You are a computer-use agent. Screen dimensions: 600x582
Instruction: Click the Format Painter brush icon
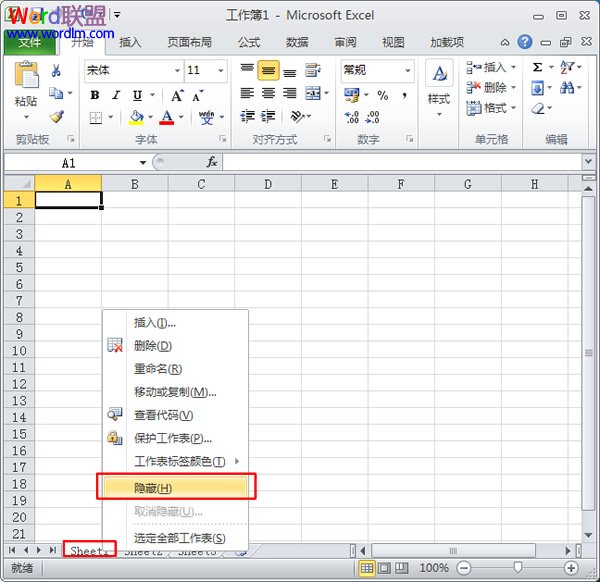point(56,117)
